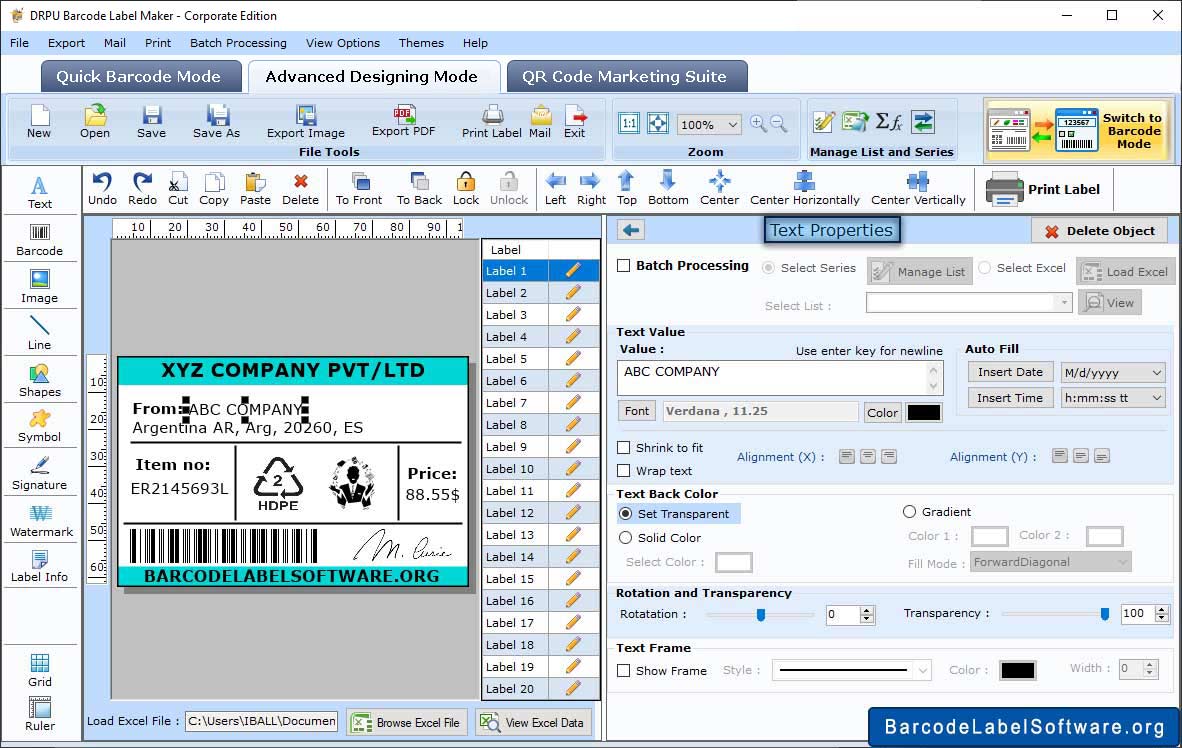Toggle the Grid display

39,670
